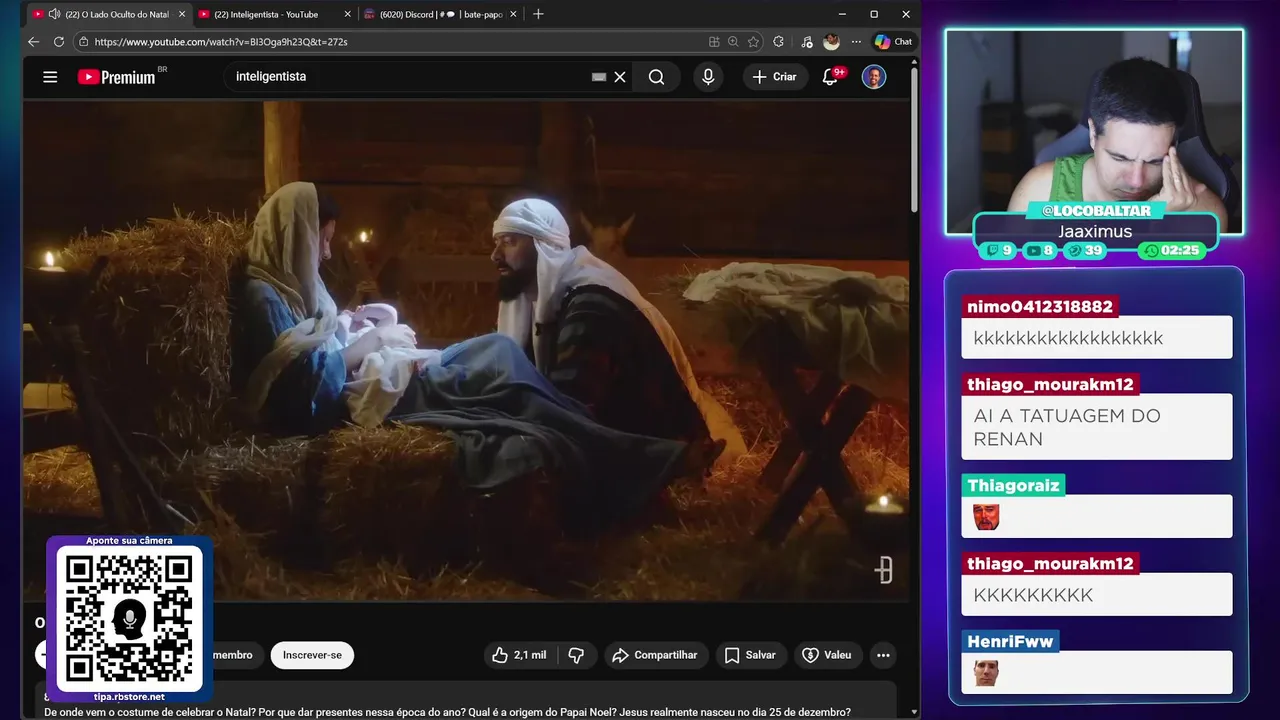Mute tab via speaker icon on first tab
This screenshot has width=1280, height=720.
coord(54,14)
